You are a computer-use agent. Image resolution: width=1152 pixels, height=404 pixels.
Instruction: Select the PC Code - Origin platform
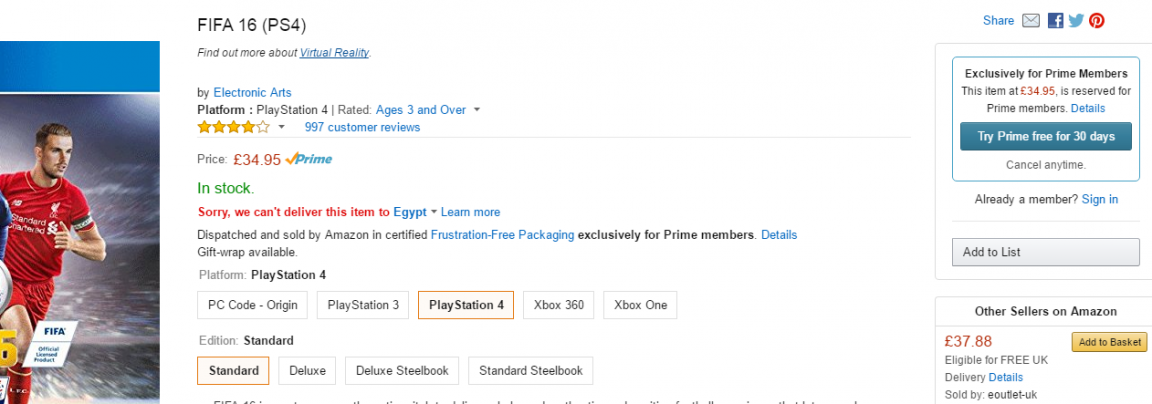click(x=253, y=305)
